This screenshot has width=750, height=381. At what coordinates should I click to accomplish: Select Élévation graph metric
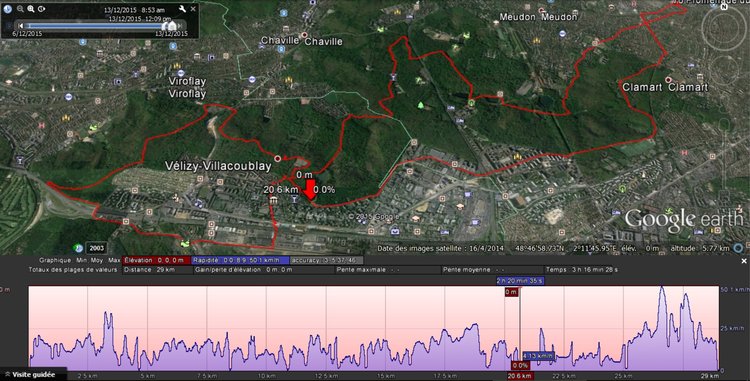point(156,261)
